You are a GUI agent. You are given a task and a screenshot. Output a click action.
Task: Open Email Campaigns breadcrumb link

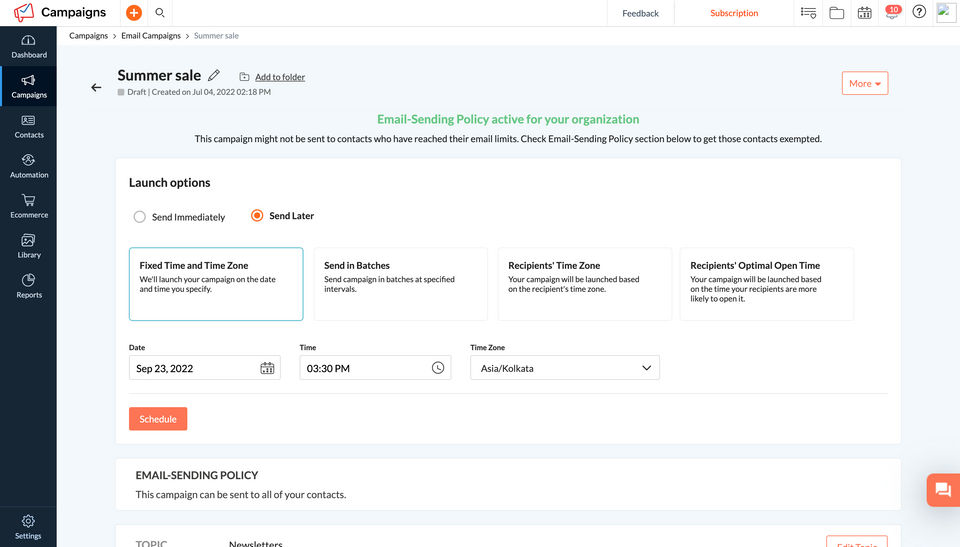[x=153, y=36]
